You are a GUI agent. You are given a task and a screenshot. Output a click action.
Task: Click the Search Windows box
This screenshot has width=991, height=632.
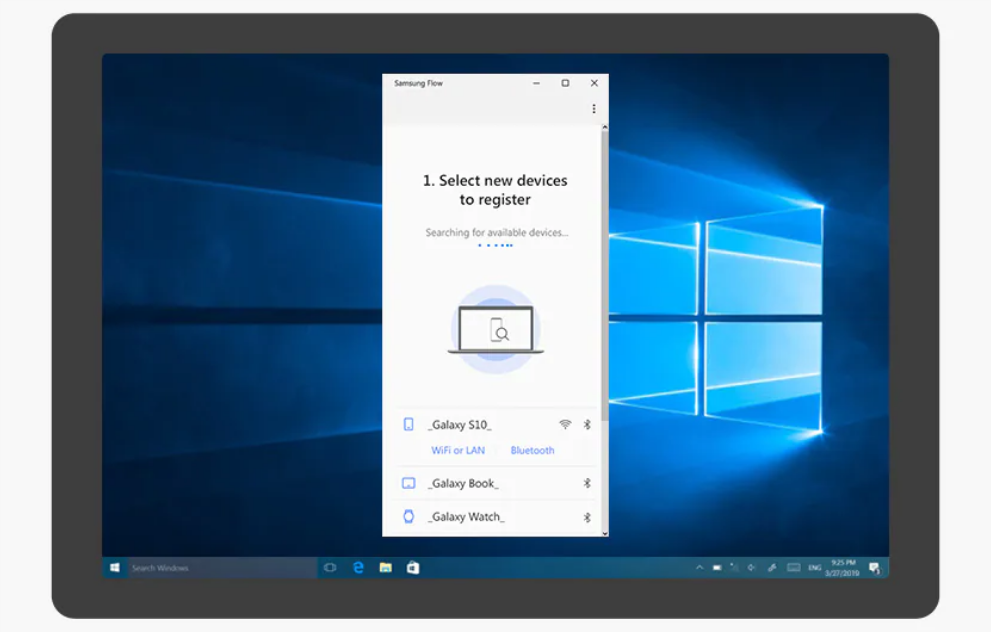point(222,568)
